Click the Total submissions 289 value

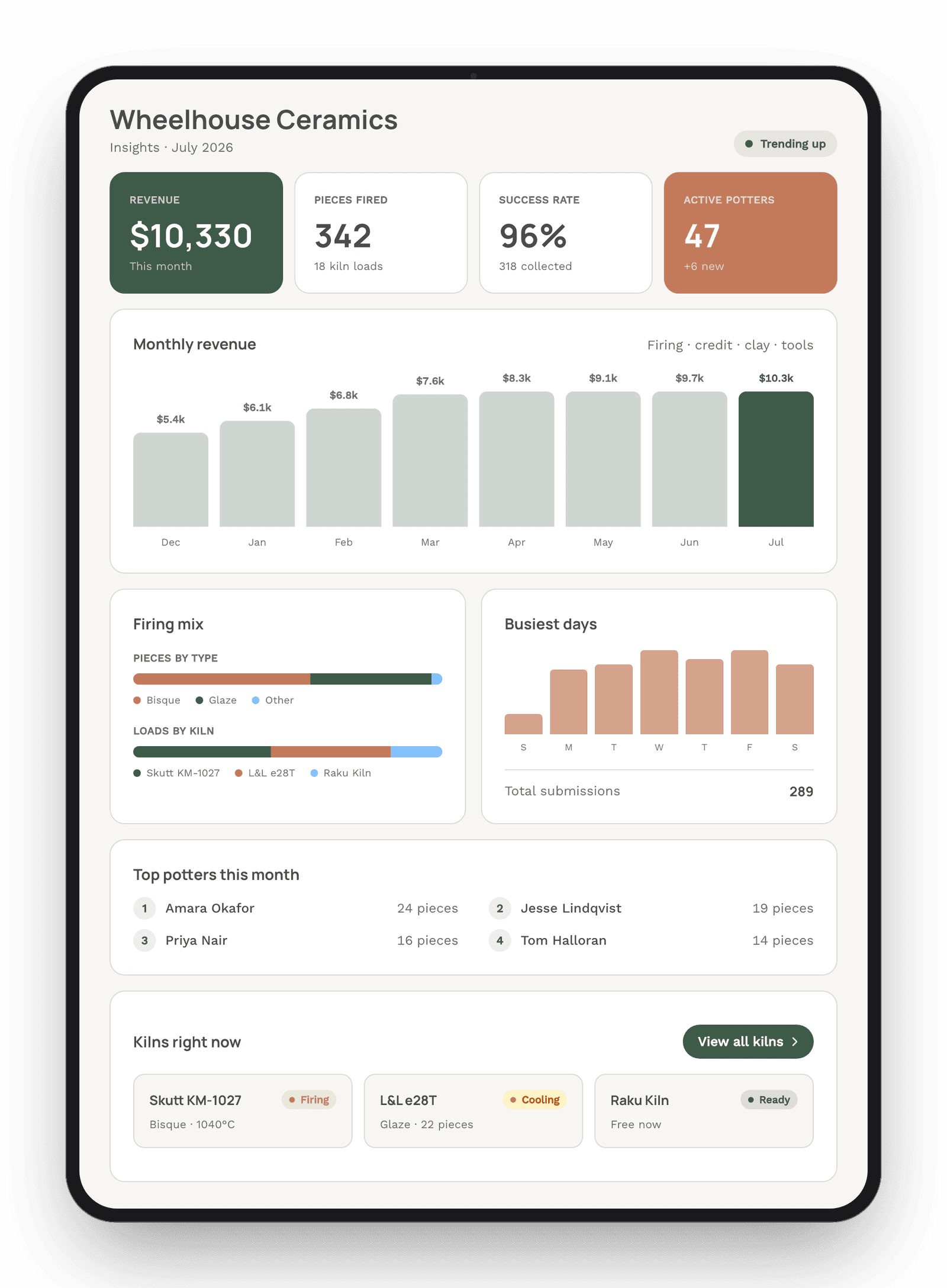801,792
